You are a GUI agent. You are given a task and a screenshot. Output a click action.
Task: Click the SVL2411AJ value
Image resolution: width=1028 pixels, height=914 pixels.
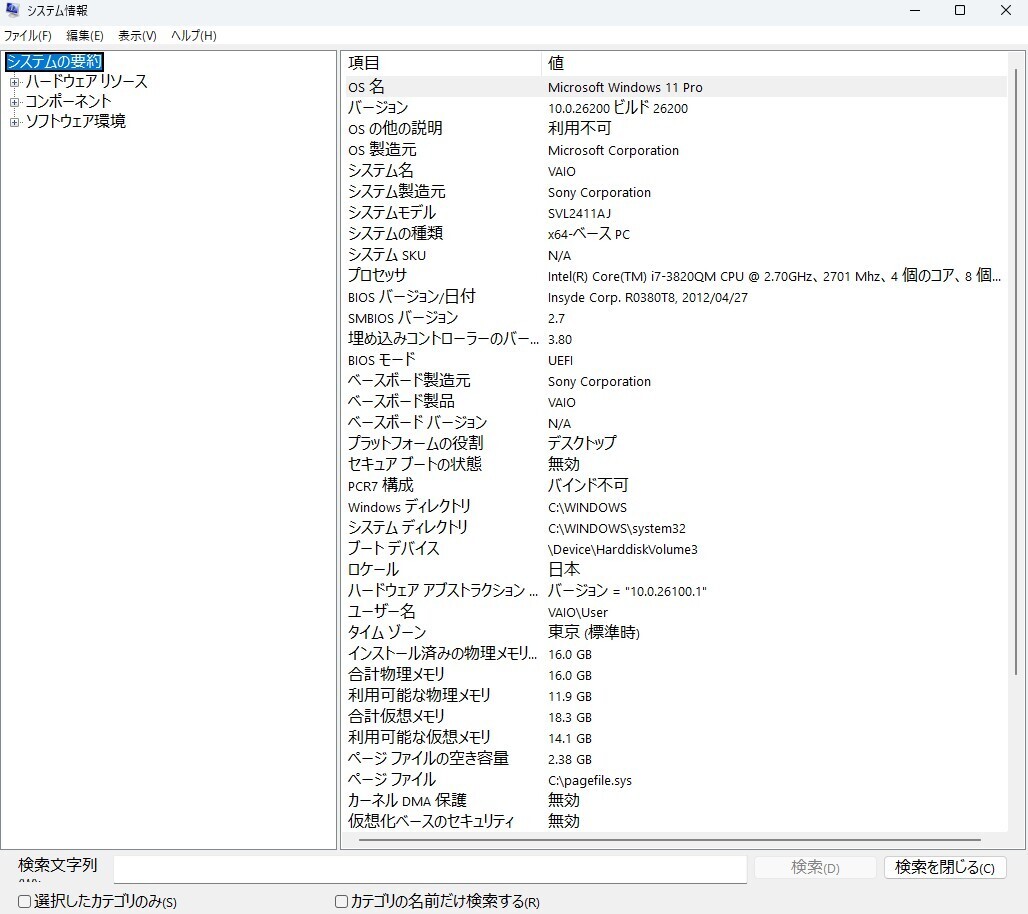(579, 213)
